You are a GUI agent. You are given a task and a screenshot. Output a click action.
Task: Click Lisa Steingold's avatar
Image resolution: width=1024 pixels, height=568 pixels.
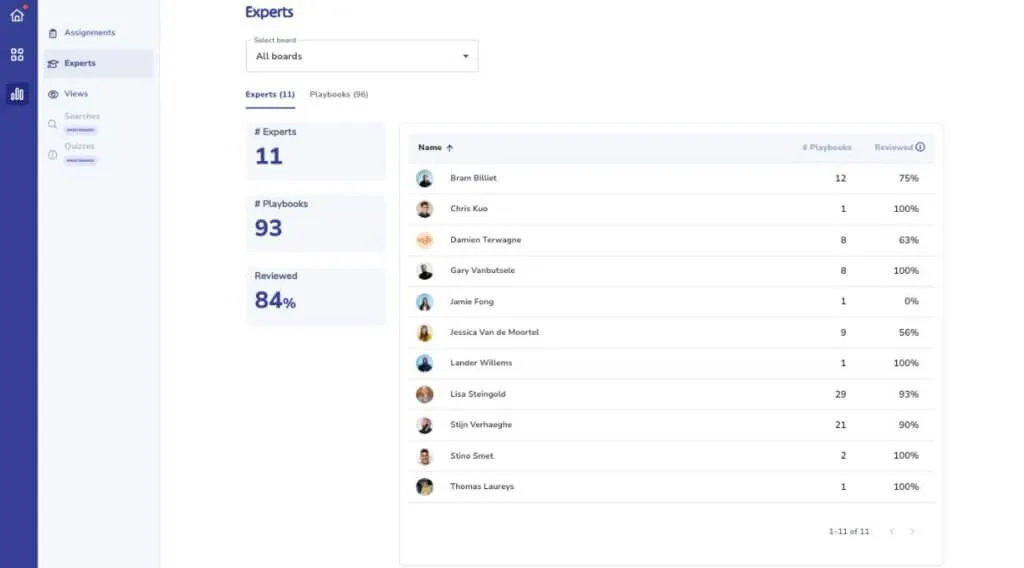(424, 394)
